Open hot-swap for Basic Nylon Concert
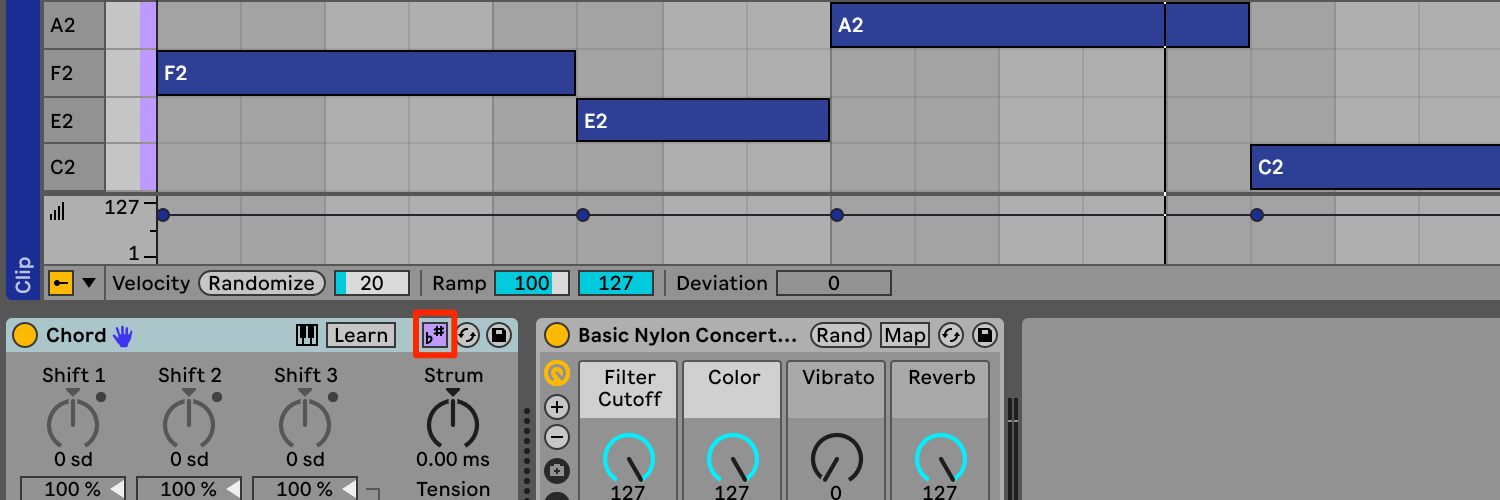1500x500 pixels. pos(951,335)
